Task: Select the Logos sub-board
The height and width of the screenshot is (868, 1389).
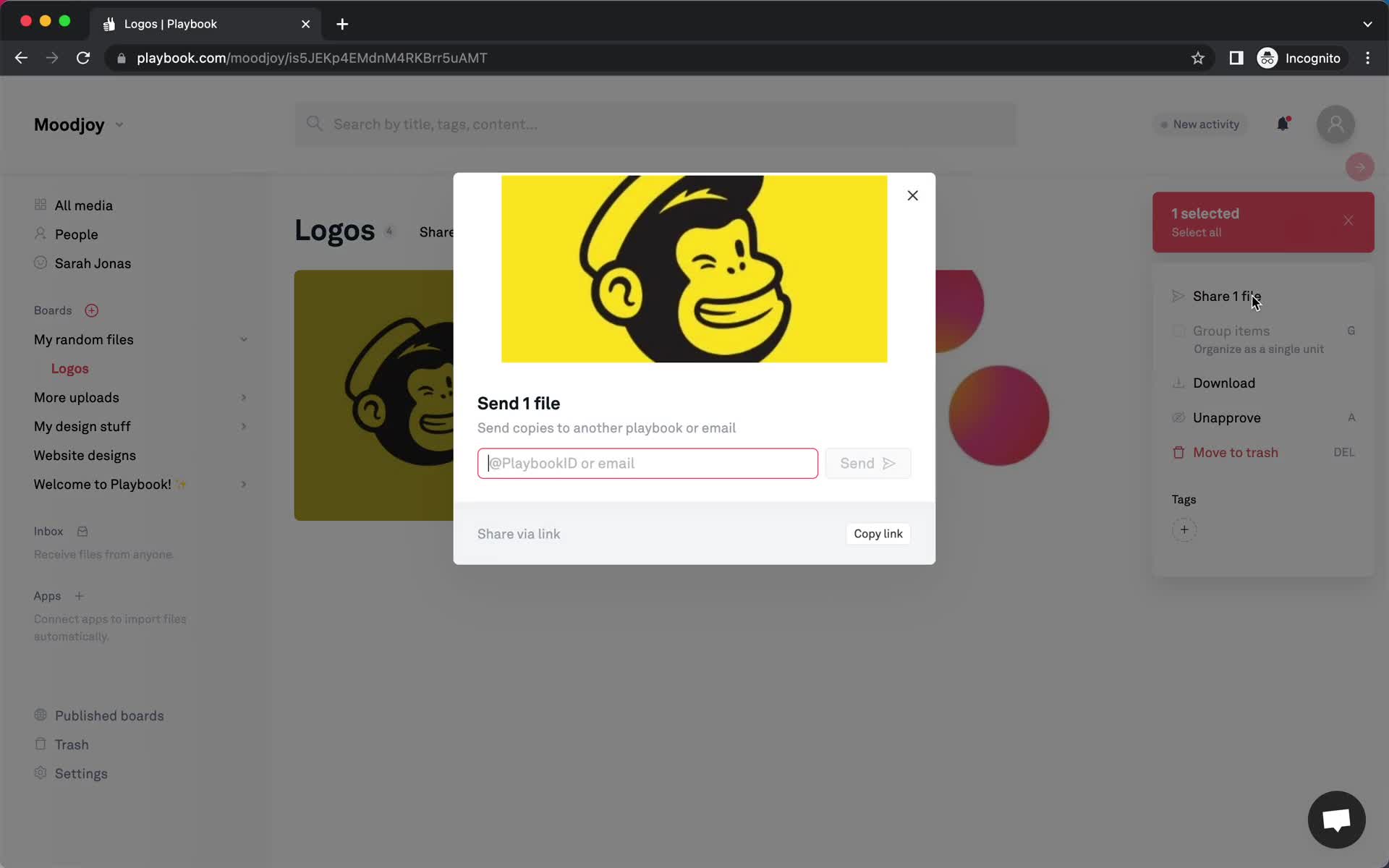Action: 69,368
